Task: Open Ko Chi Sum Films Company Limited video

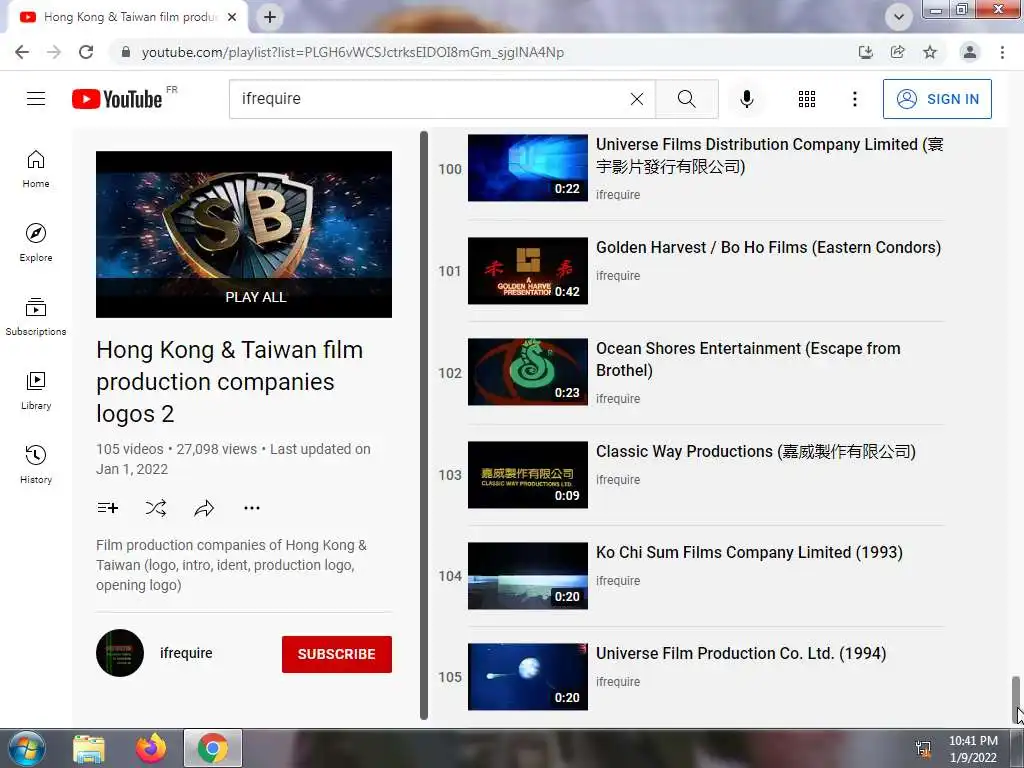Action: pos(749,552)
